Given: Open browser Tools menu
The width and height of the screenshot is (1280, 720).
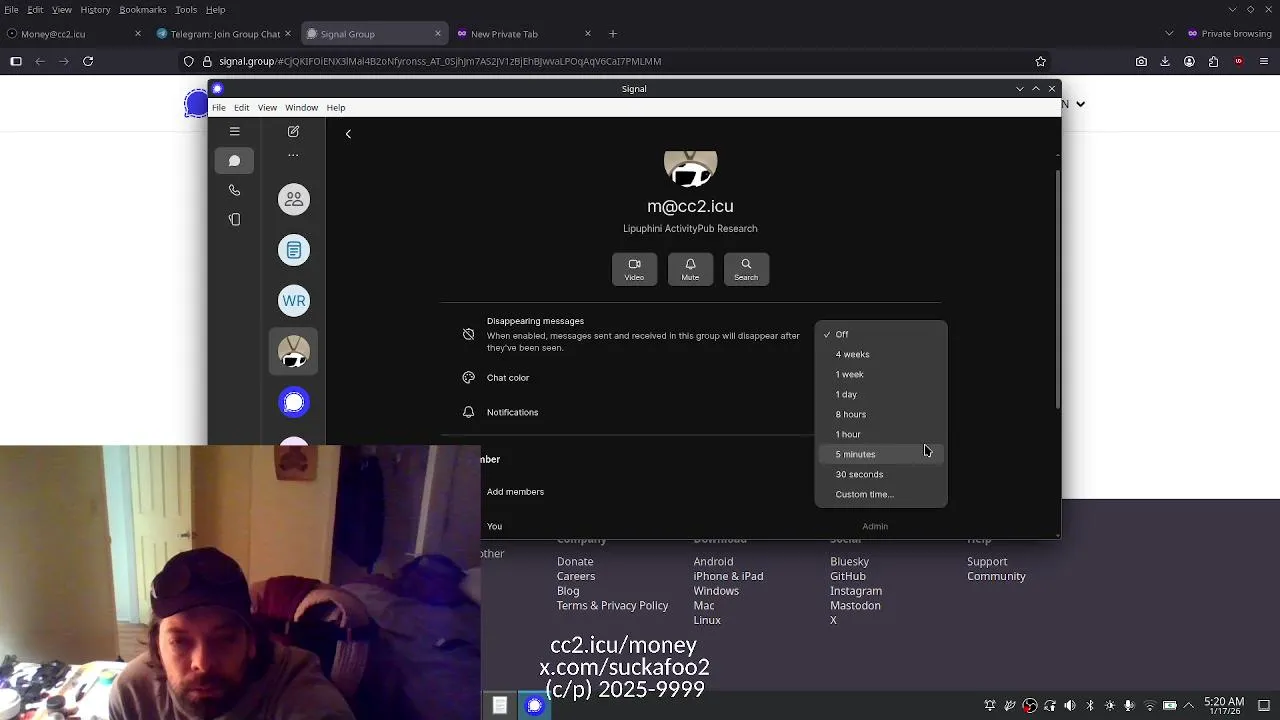Looking at the screenshot, I should tap(186, 10).
